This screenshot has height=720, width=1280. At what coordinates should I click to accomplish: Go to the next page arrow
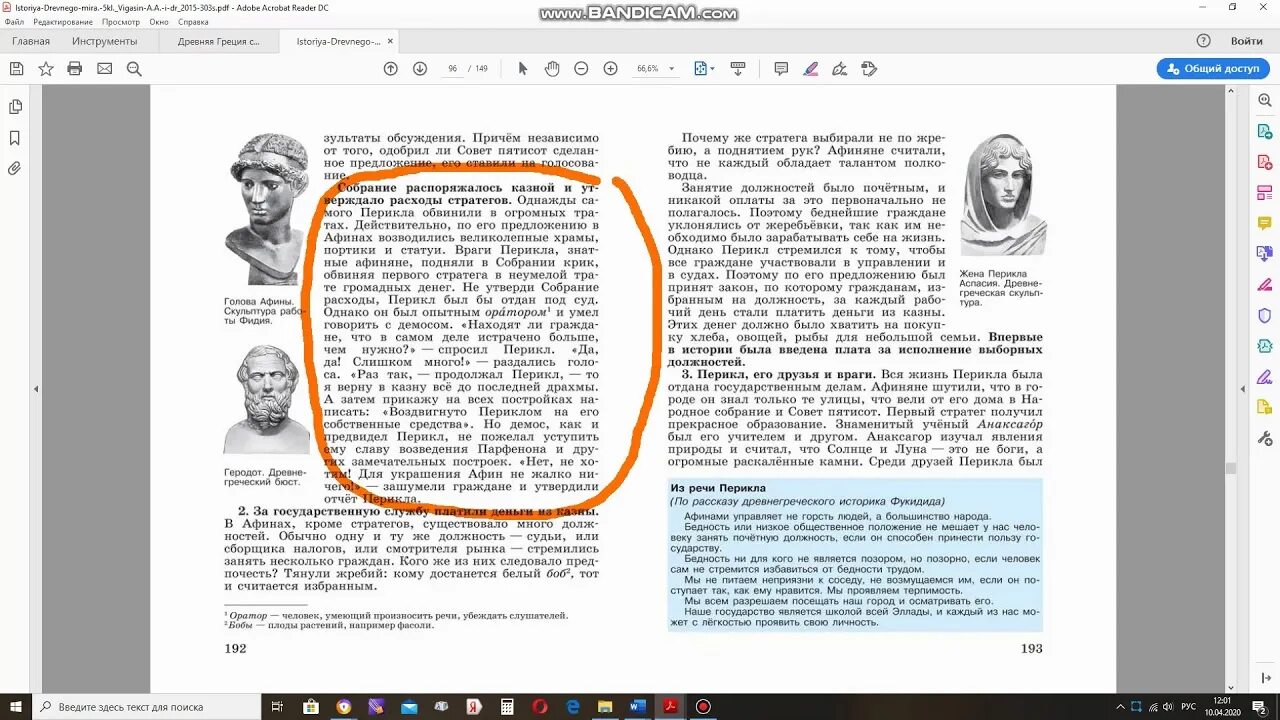coord(420,69)
